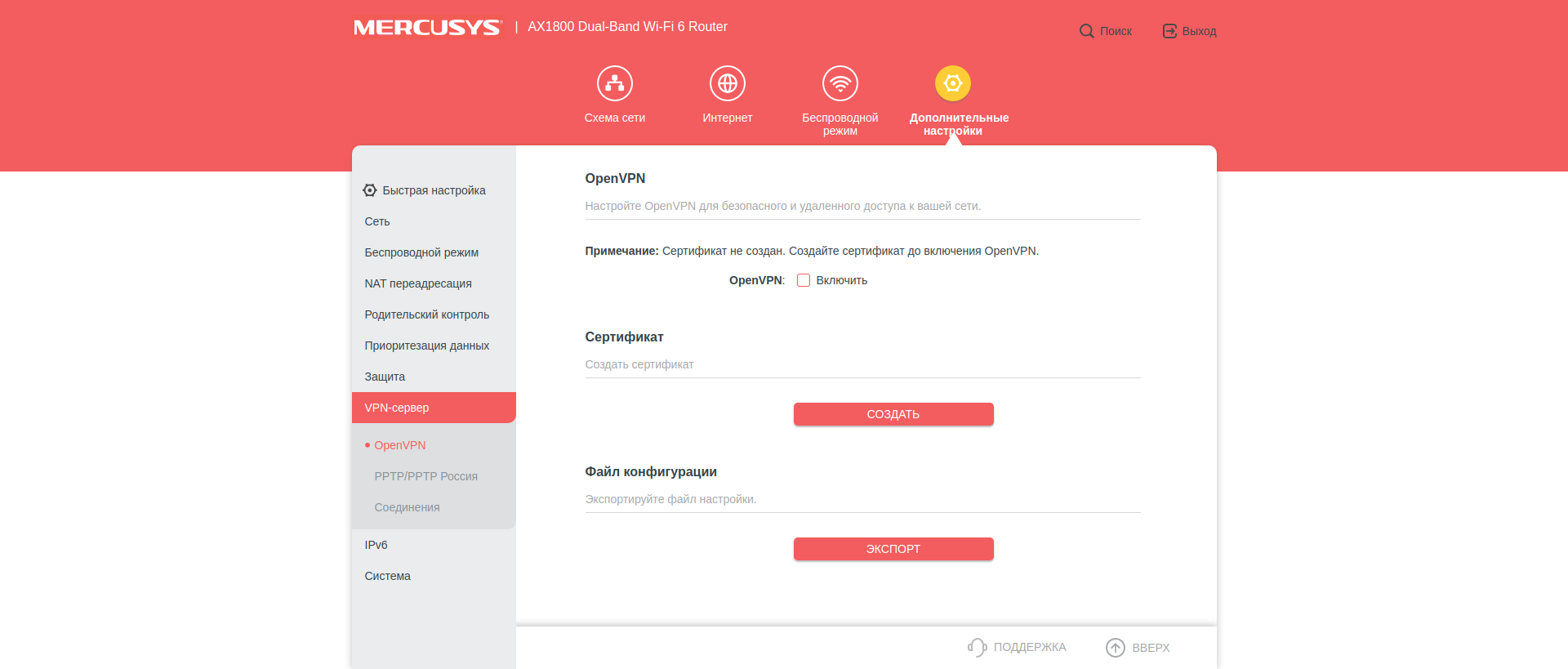Enable the OpenVPN Включить checkbox

[x=804, y=280]
